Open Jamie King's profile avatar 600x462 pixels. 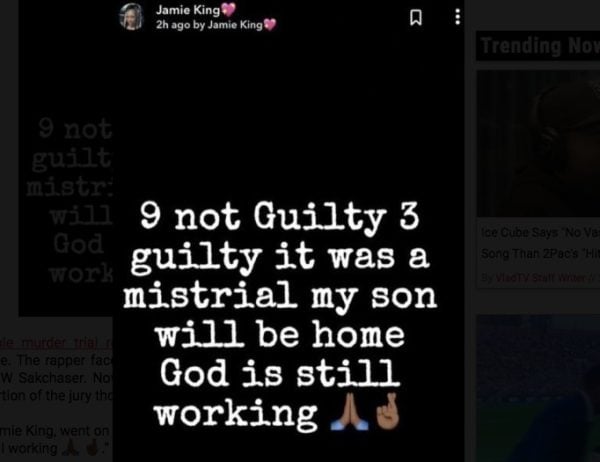tap(131, 16)
